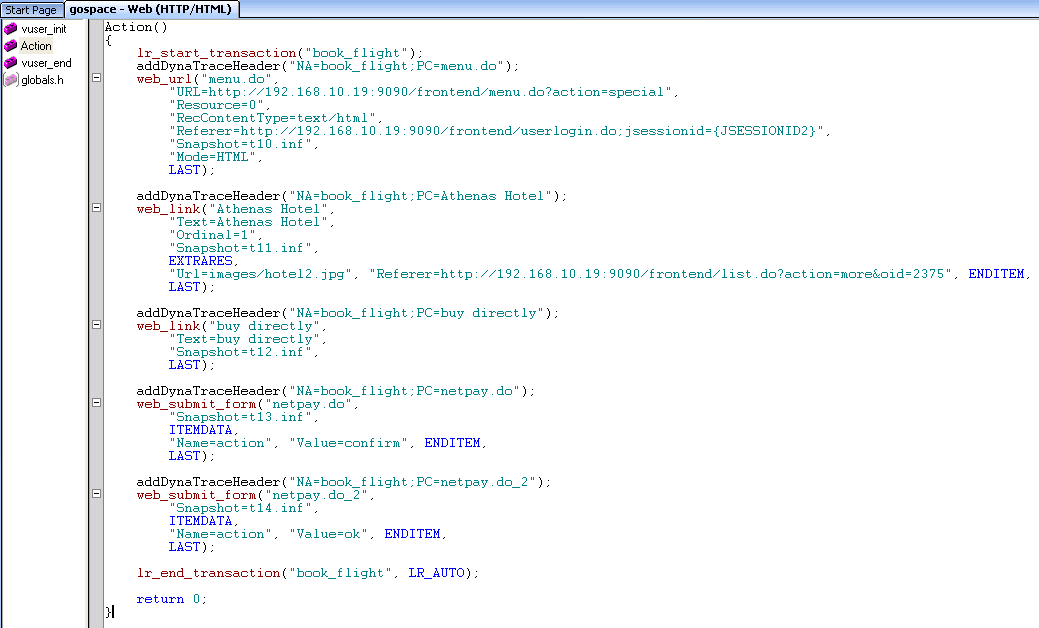Click the "Snapshot=t11.inf" argument
The image size is (1039, 628).
(x=240, y=248)
